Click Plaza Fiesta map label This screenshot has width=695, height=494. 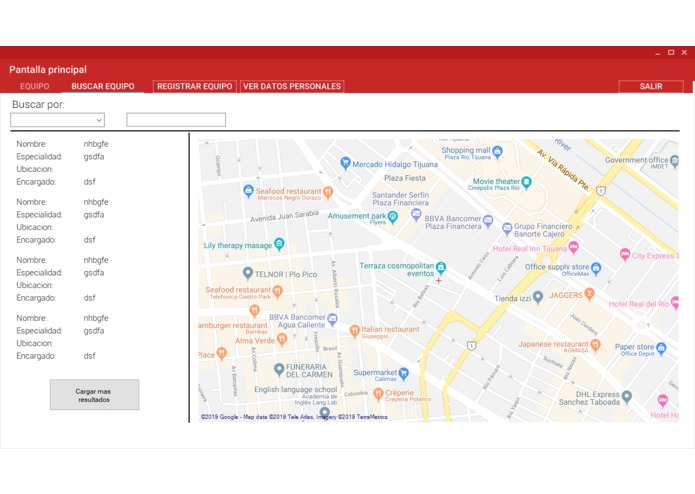click(x=405, y=178)
